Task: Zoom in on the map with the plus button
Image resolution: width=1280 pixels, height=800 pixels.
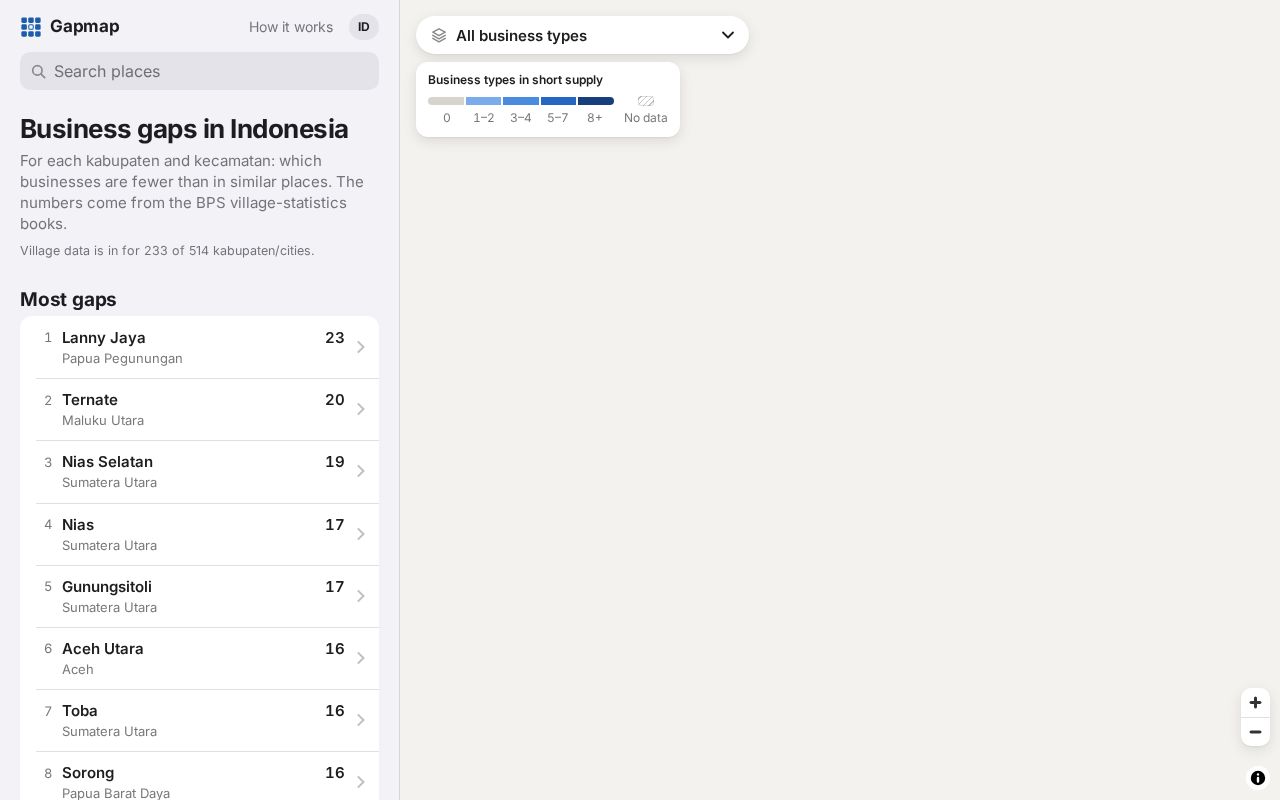Action: (1255, 703)
